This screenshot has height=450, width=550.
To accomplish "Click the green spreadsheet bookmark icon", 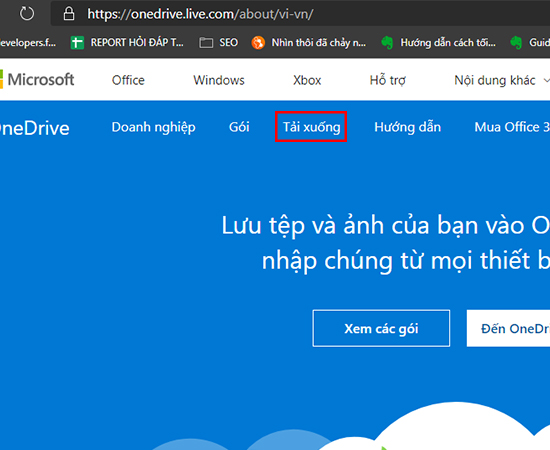I will (x=77, y=43).
